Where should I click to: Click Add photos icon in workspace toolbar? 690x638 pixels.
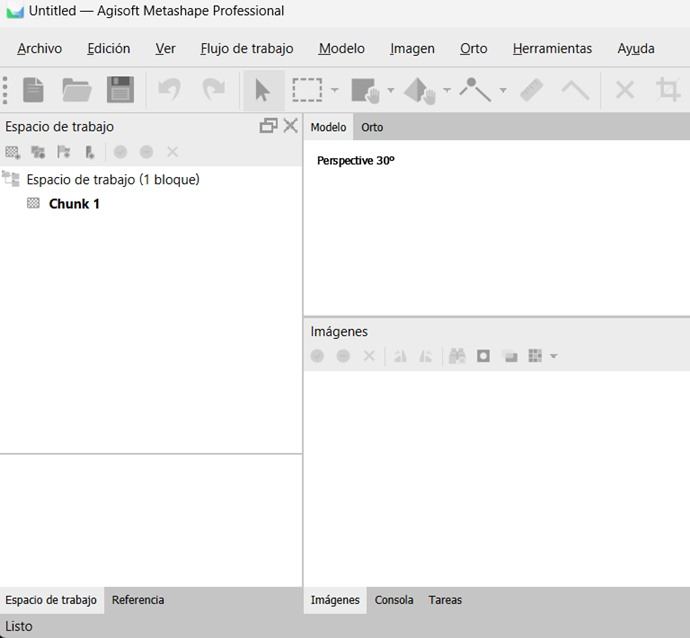38,152
